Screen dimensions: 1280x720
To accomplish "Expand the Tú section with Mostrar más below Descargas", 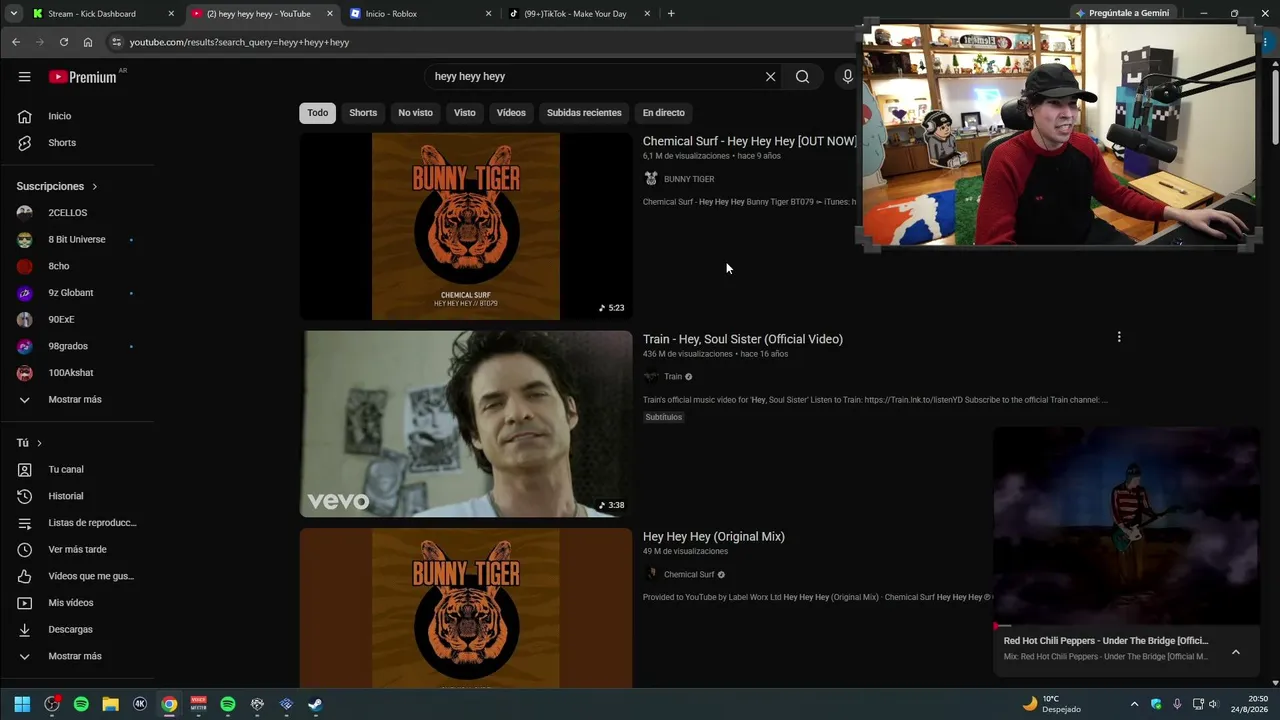I will coord(77,656).
